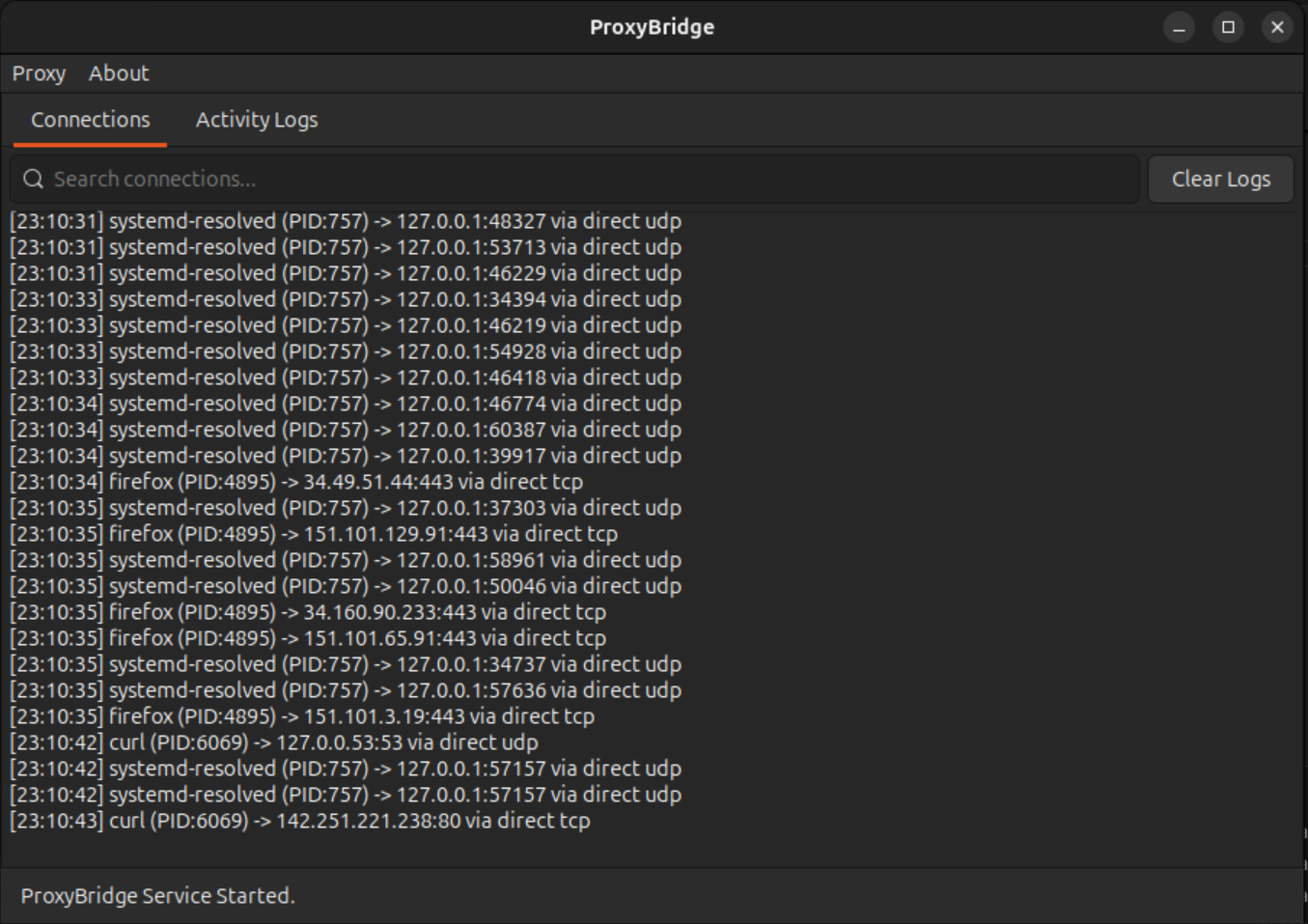
Task: Click the minimize window icon
Action: (x=1179, y=27)
